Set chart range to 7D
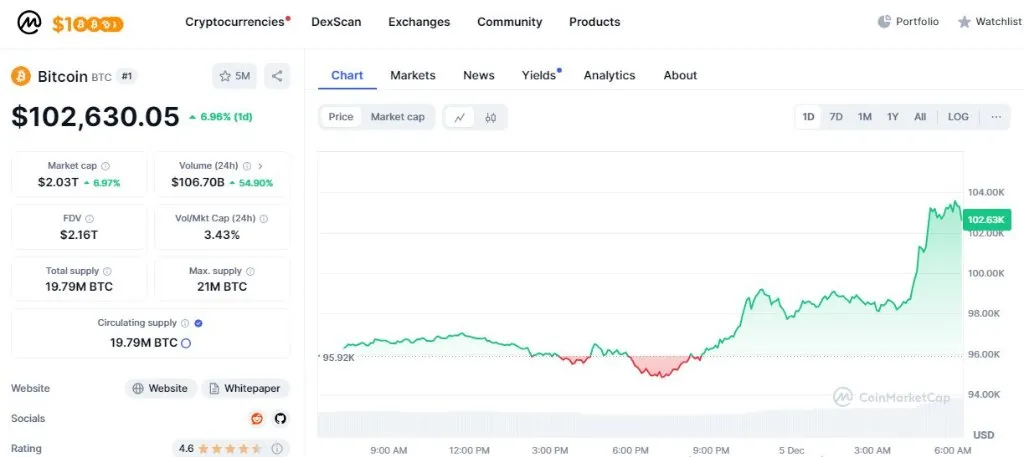 (836, 117)
